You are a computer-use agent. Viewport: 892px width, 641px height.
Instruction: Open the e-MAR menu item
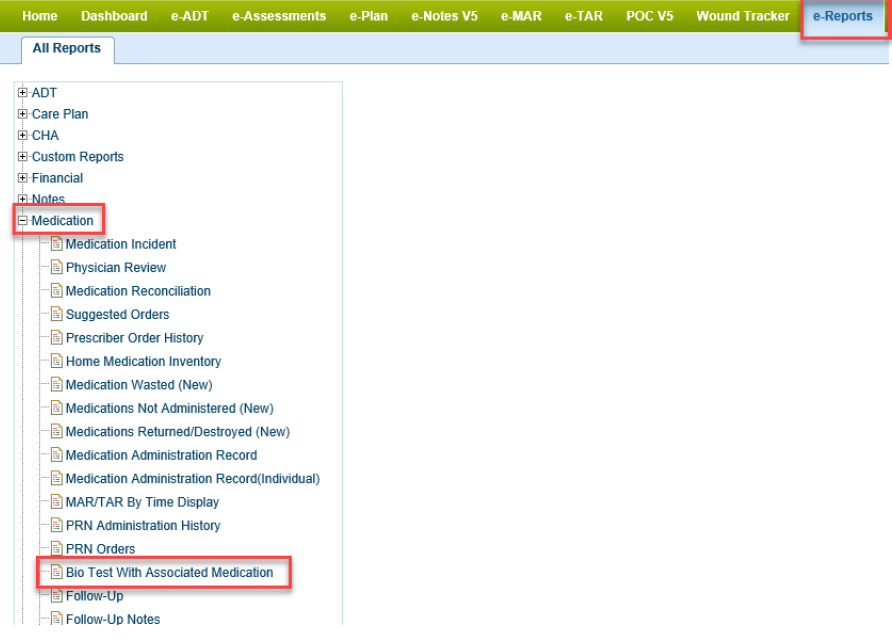(x=521, y=16)
